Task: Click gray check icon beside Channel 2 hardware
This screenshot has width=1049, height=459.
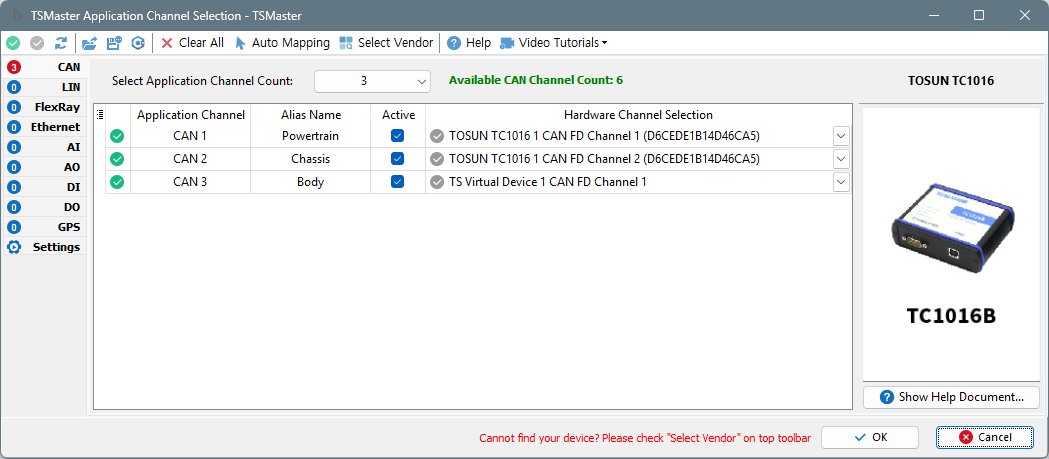Action: pyautogui.click(x=438, y=159)
